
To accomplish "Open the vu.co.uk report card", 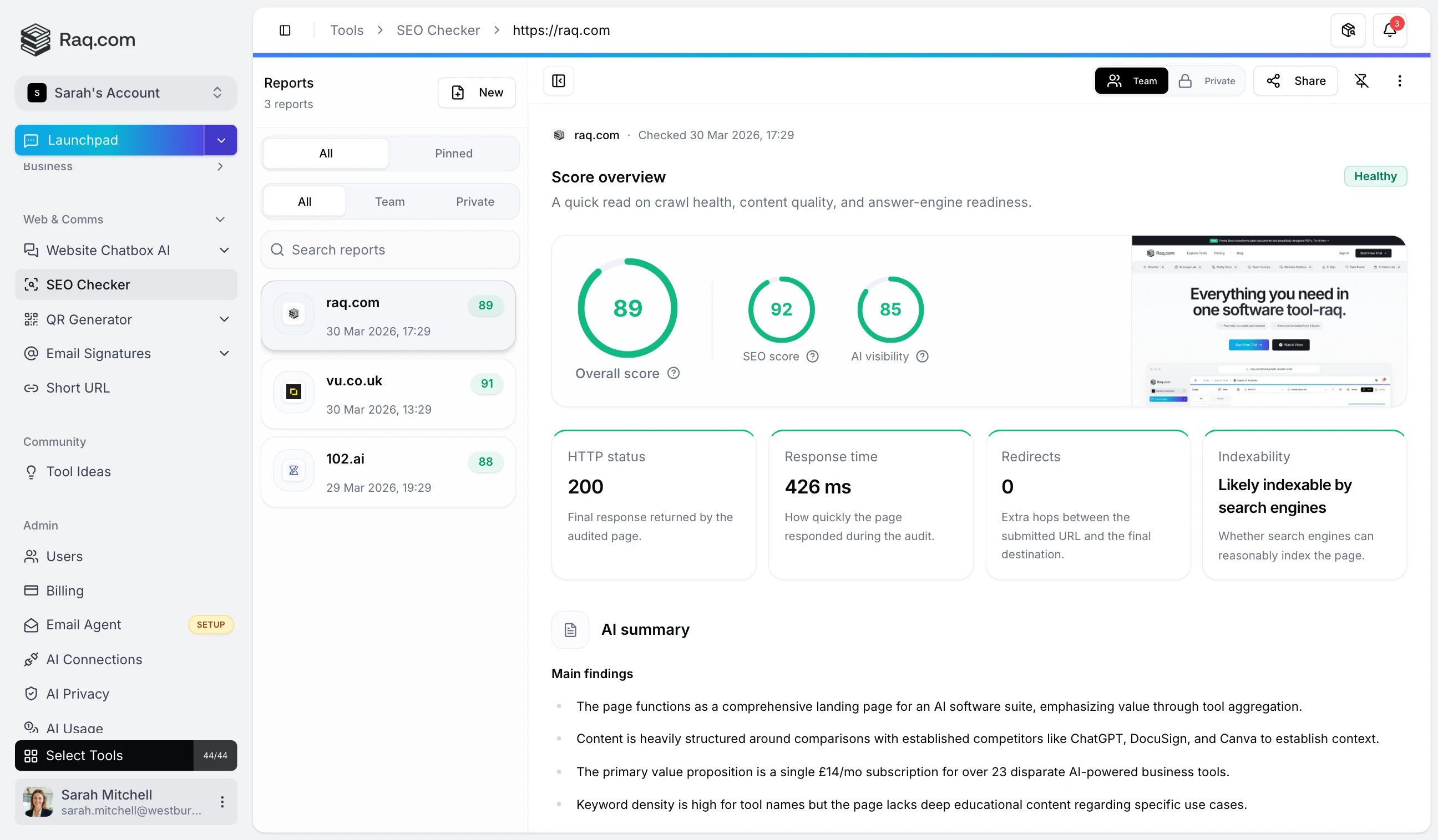I will (x=388, y=394).
